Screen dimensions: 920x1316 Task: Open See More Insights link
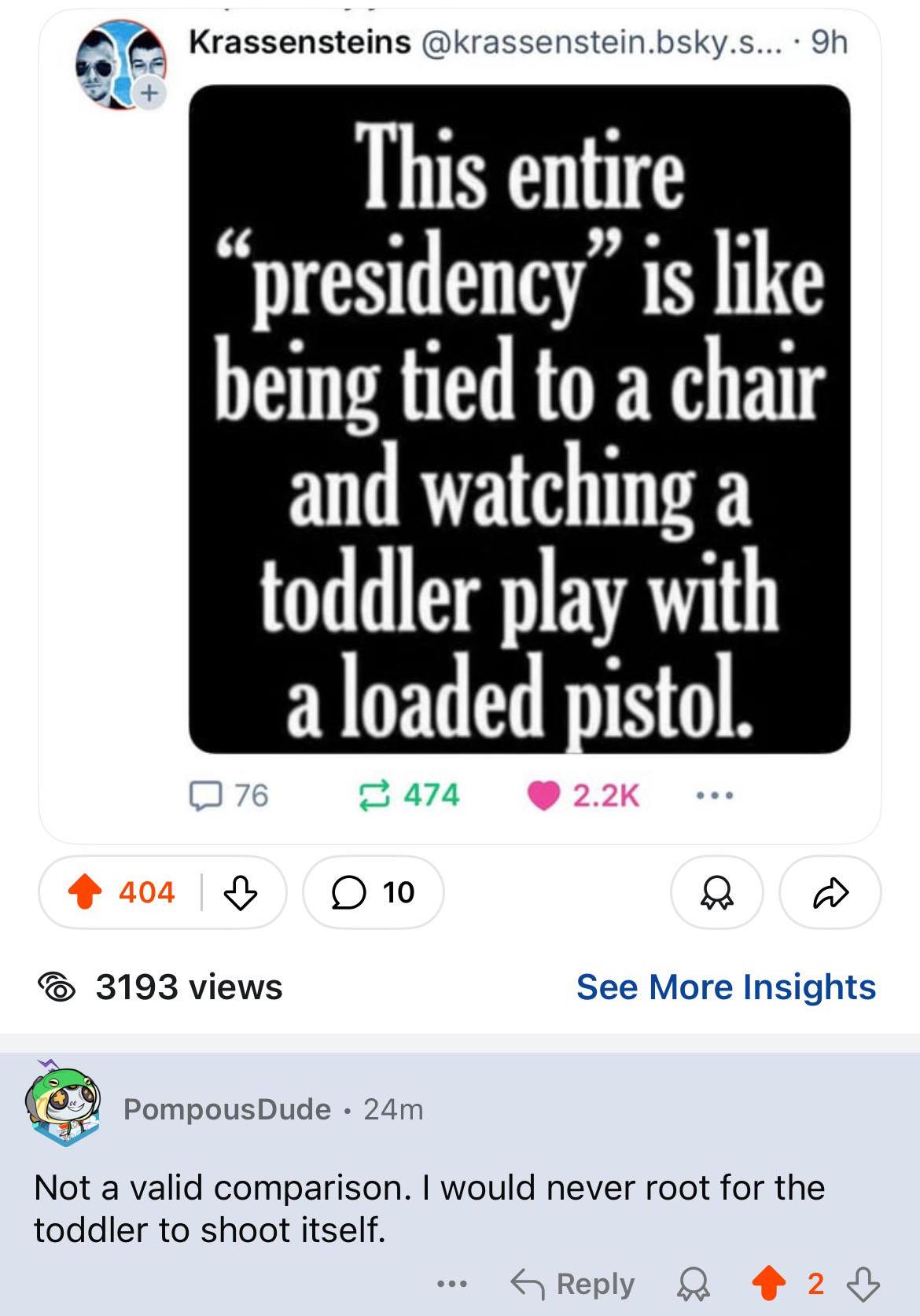pyautogui.click(x=726, y=987)
